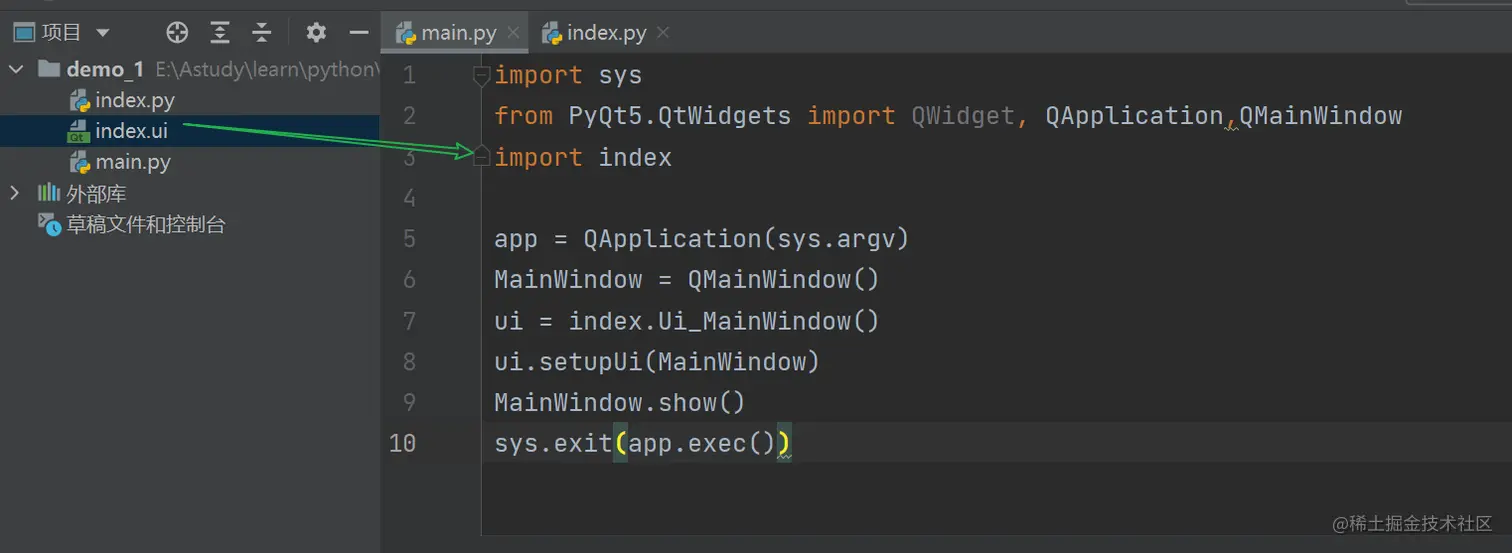1512x553 pixels.
Task: Expand the 外部库 node
Action: tap(15, 192)
